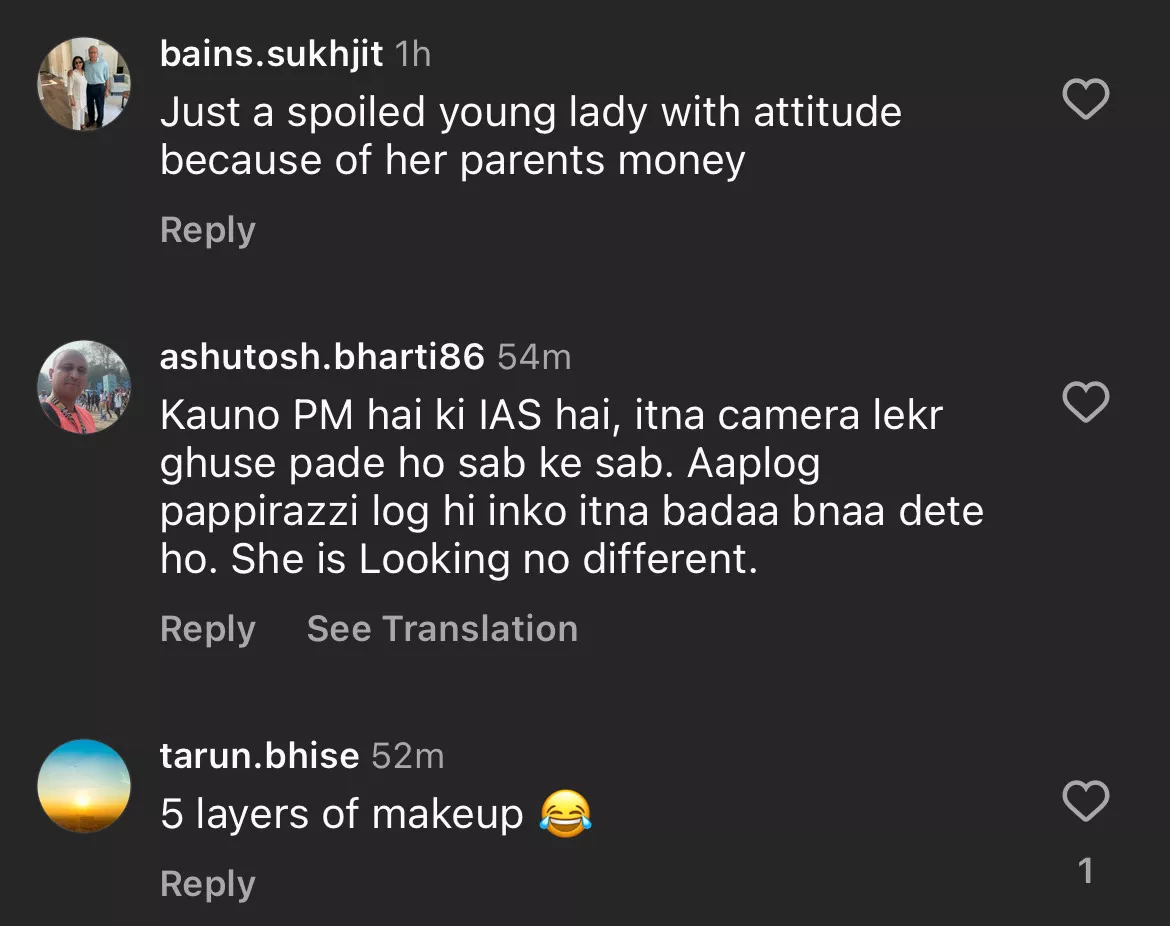The height and width of the screenshot is (926, 1170).
Task: Open the bains.sukhjit username link
Action: click(x=271, y=54)
